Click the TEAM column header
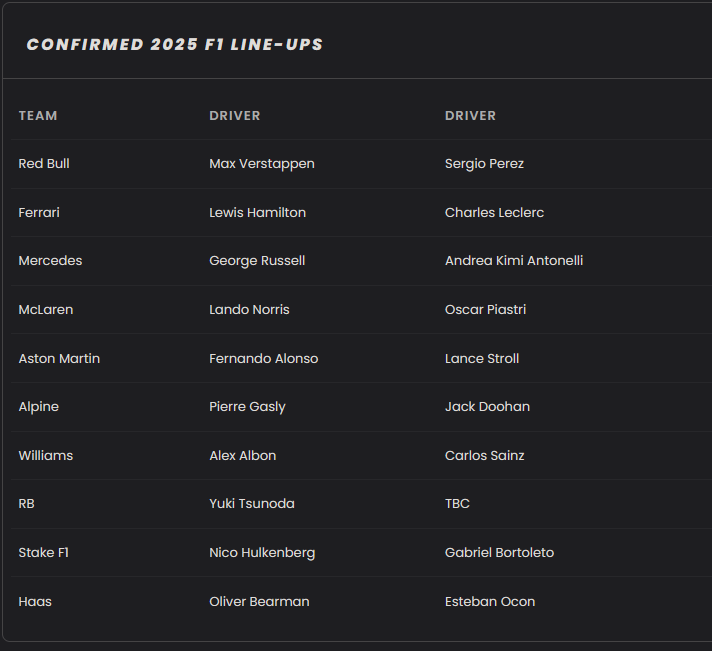 pyautogui.click(x=38, y=116)
